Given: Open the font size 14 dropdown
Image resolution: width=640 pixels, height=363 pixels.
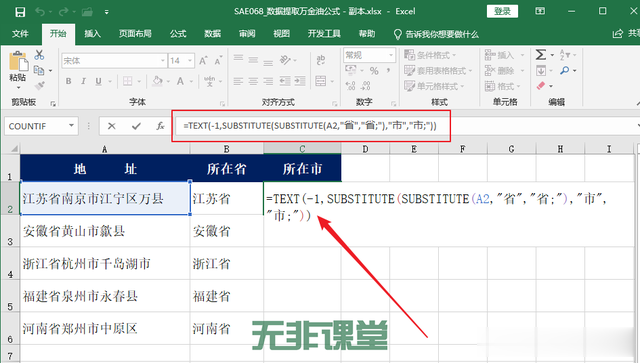Looking at the screenshot, I should coord(190,61).
